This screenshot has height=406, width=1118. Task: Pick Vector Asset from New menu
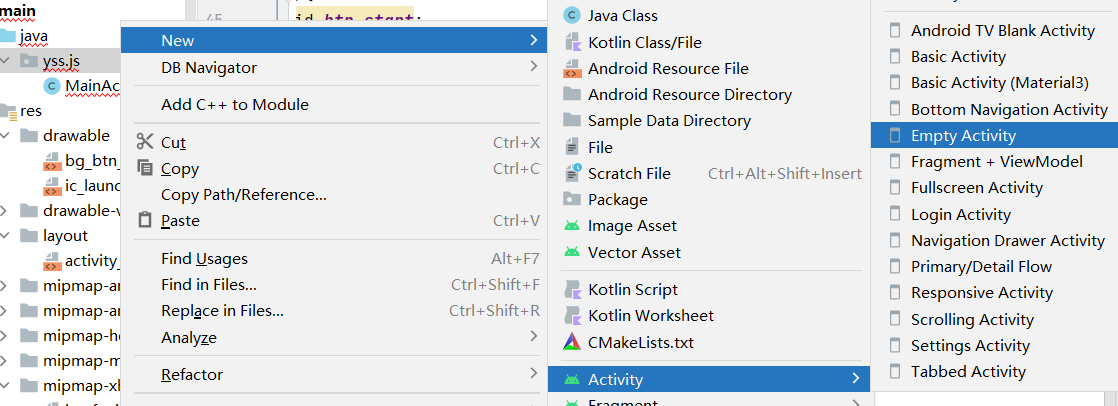634,253
